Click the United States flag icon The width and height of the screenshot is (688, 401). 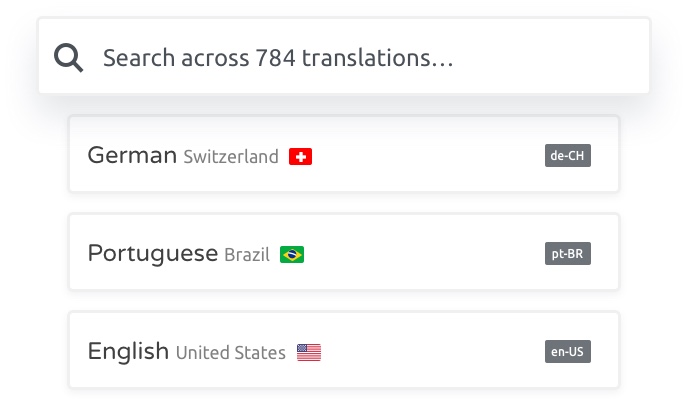click(309, 352)
